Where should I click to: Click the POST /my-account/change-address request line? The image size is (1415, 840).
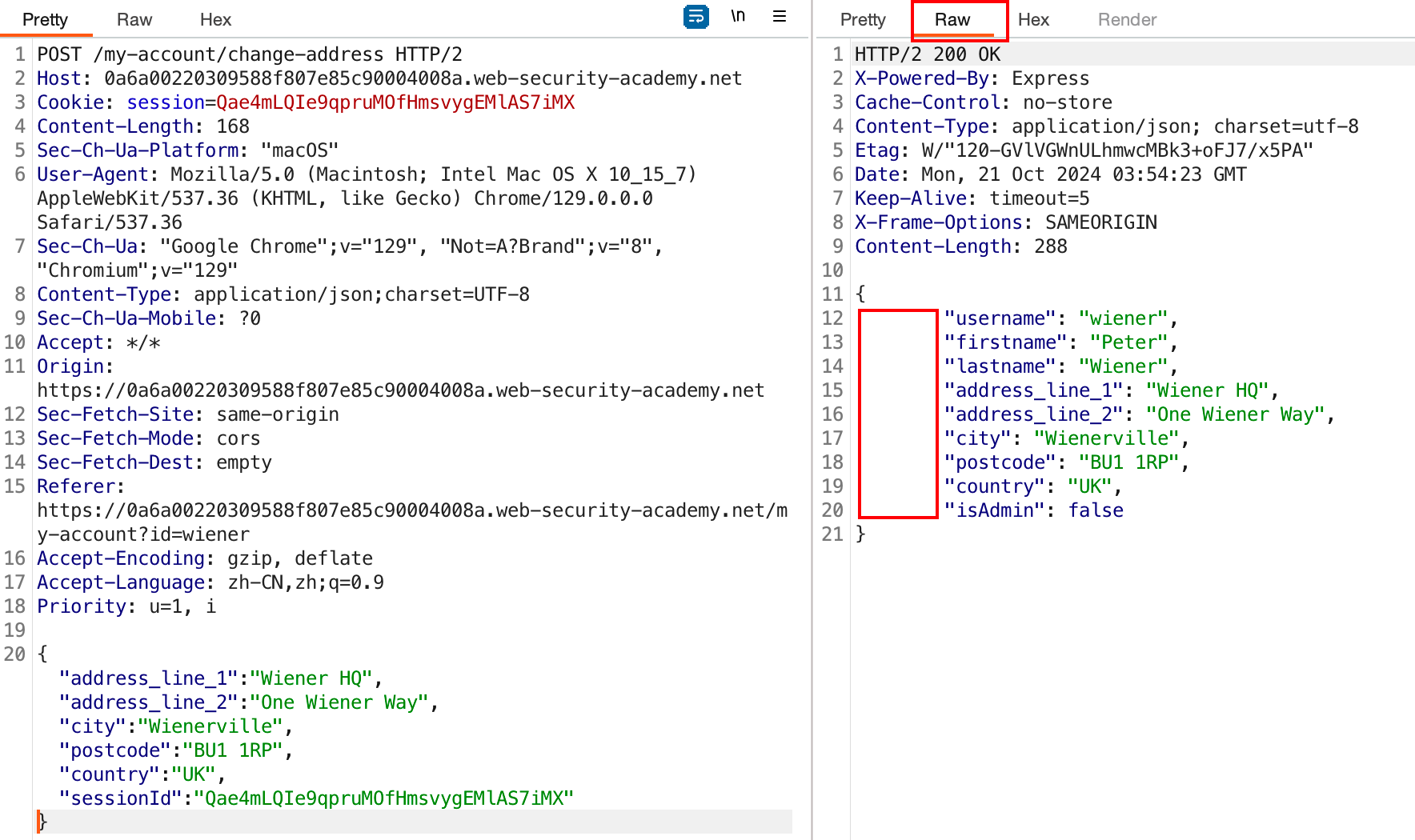[x=250, y=54]
